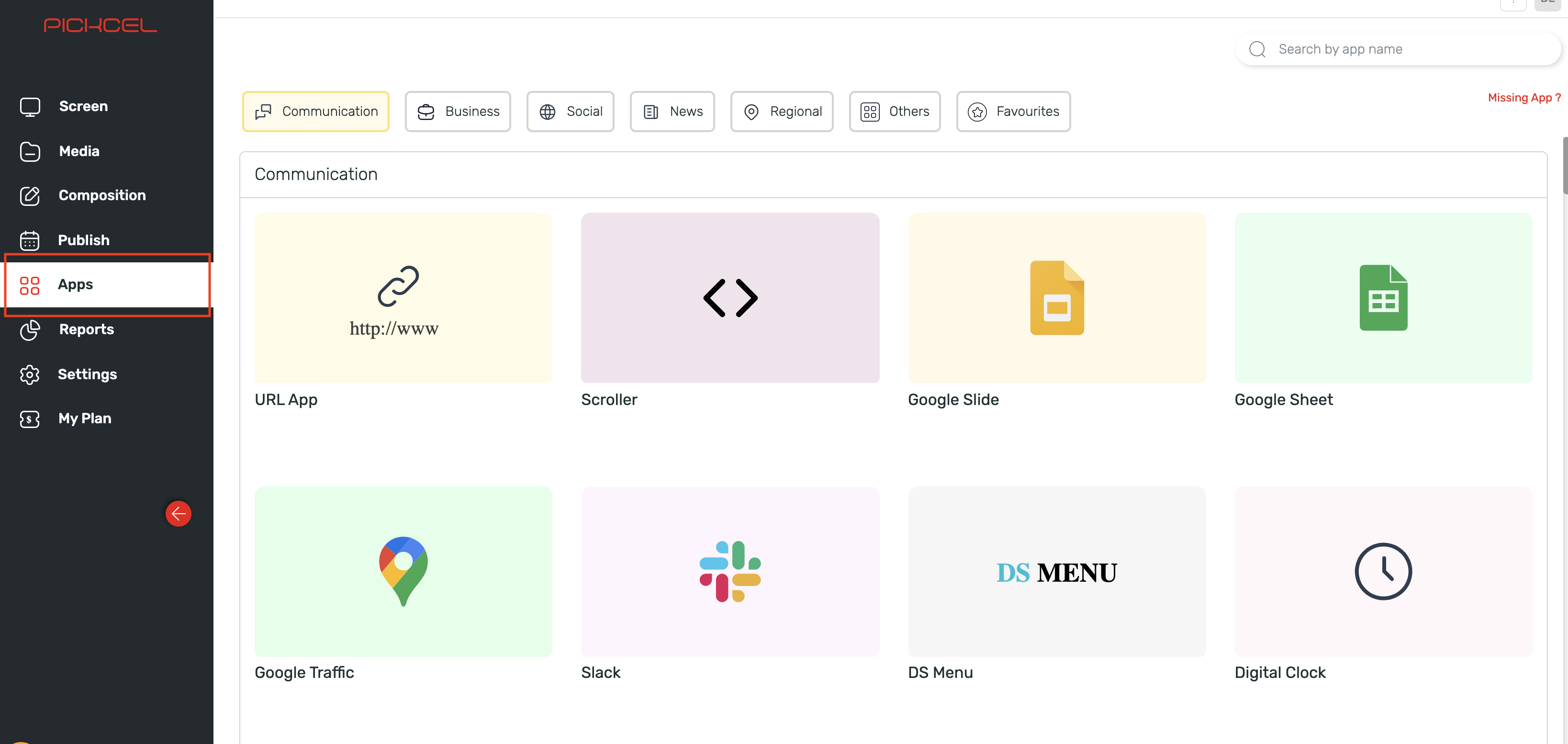Collapse sidebar with the red arrow button
The image size is (1568, 744).
(x=179, y=514)
